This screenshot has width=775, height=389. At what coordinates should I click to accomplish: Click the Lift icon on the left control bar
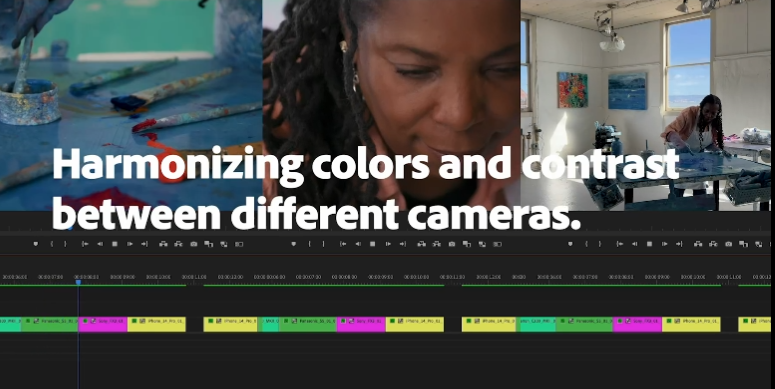(163, 244)
